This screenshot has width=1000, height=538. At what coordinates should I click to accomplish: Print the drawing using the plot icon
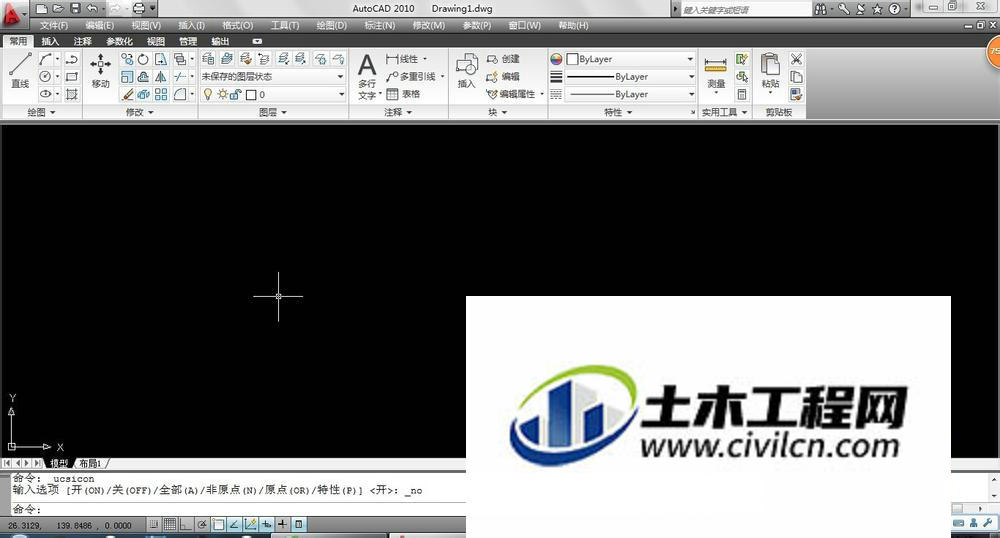tap(138, 9)
